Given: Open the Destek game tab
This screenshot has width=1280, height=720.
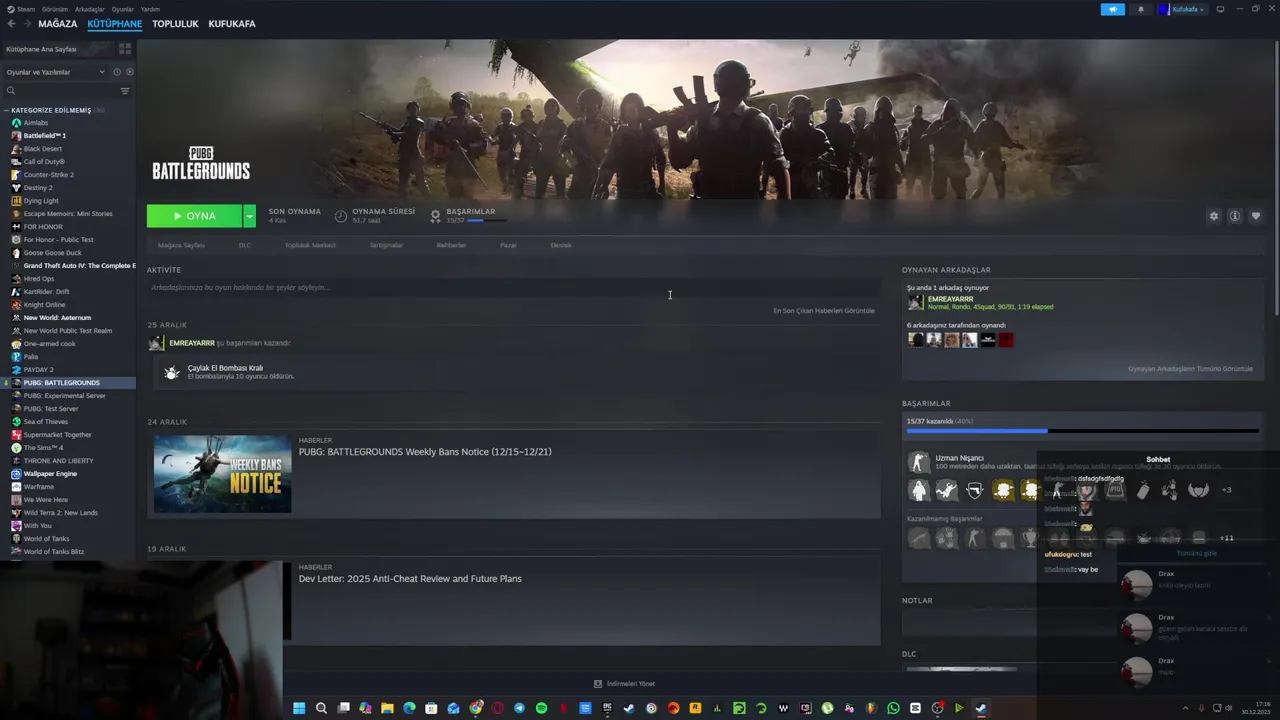Looking at the screenshot, I should [561, 245].
